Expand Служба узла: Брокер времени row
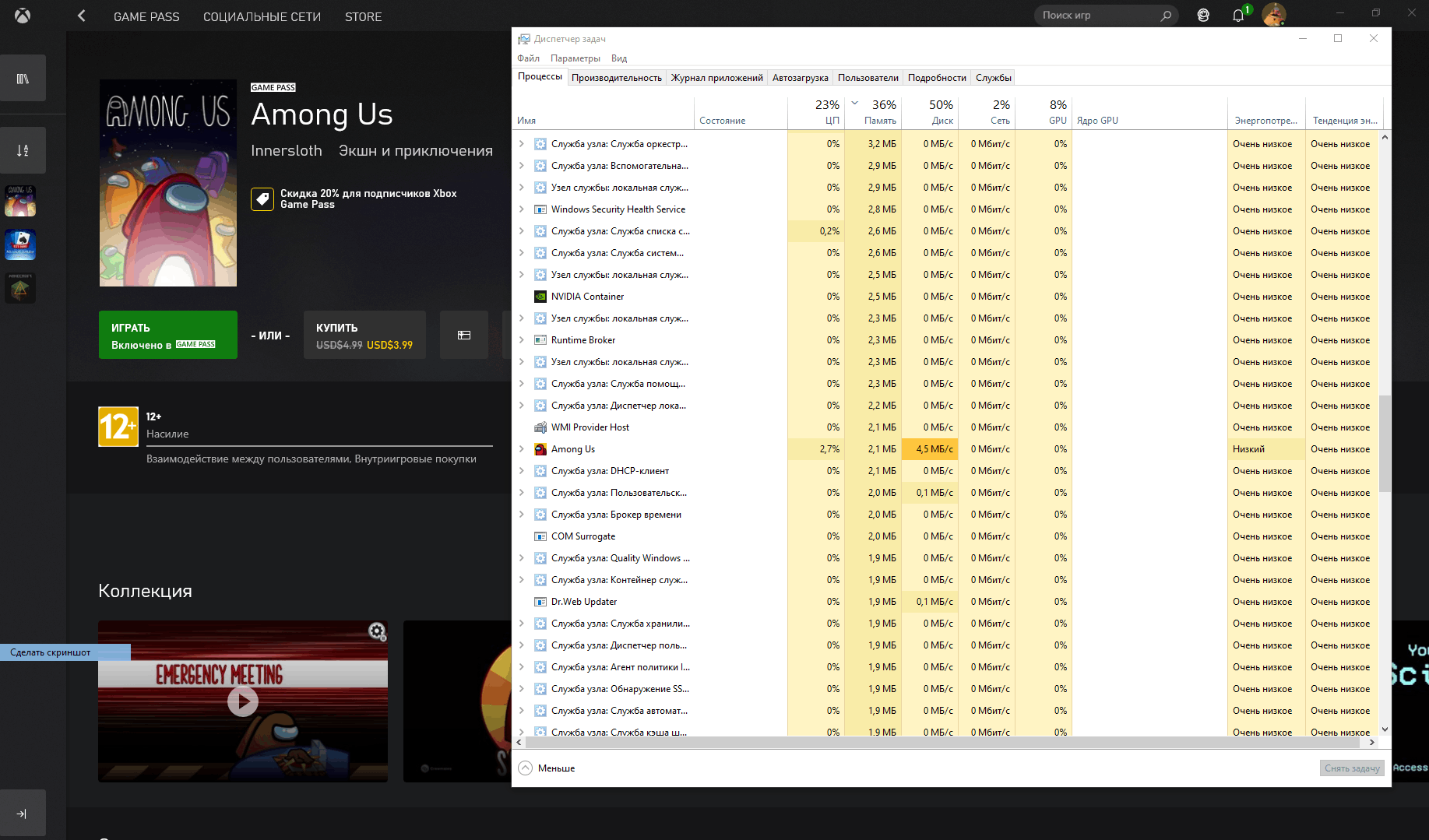Screen dimensions: 1429x840 522,515
